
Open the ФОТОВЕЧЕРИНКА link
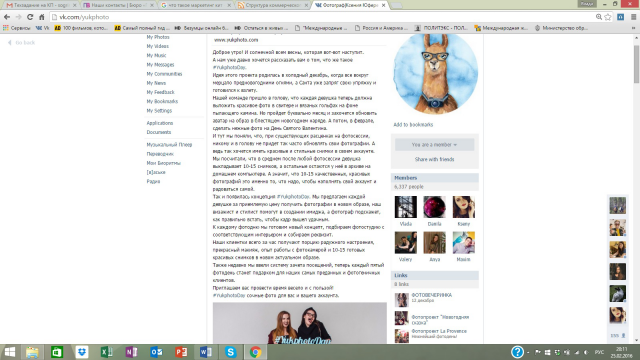point(431,295)
